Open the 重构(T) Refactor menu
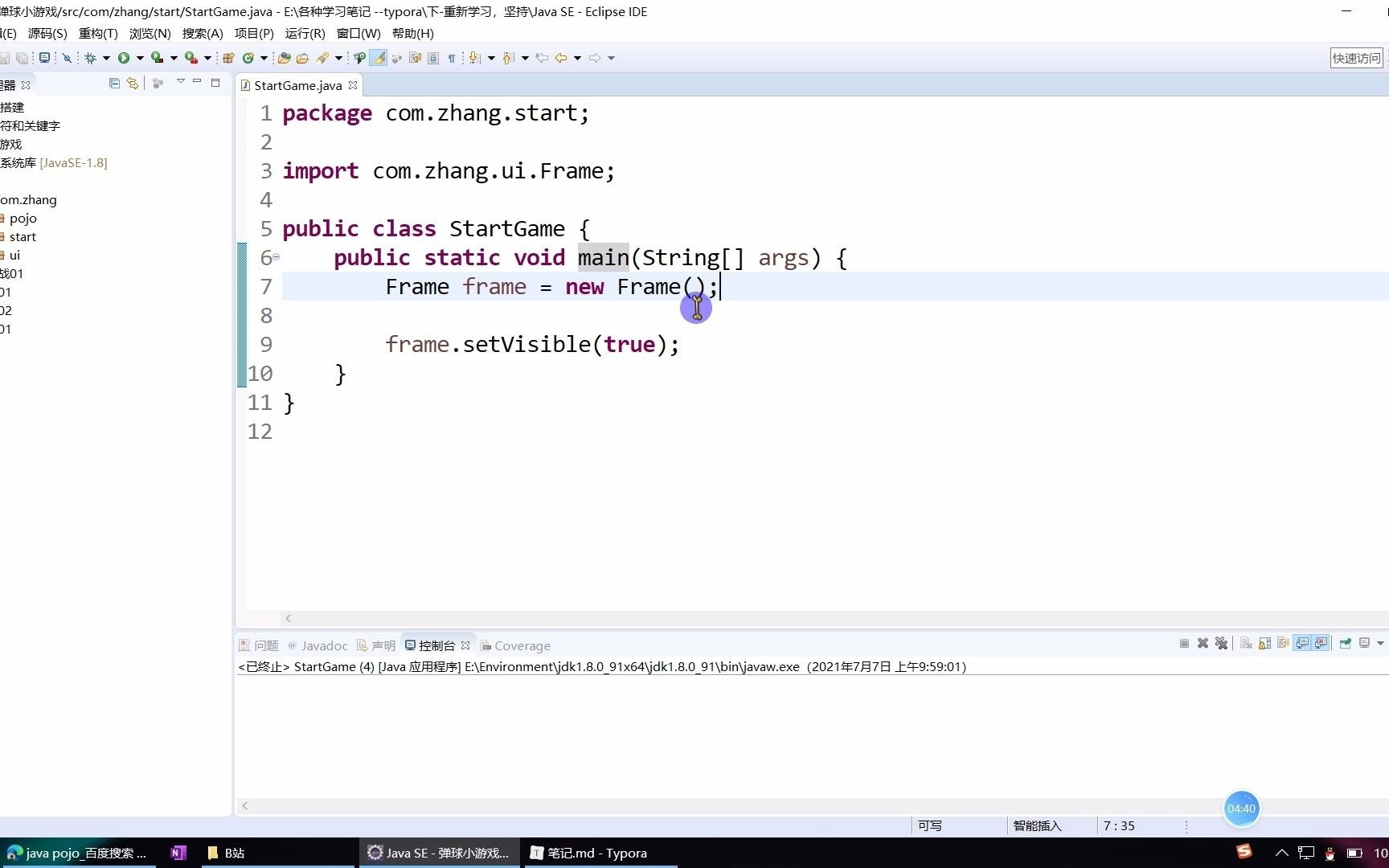The image size is (1389, 868). [x=98, y=33]
